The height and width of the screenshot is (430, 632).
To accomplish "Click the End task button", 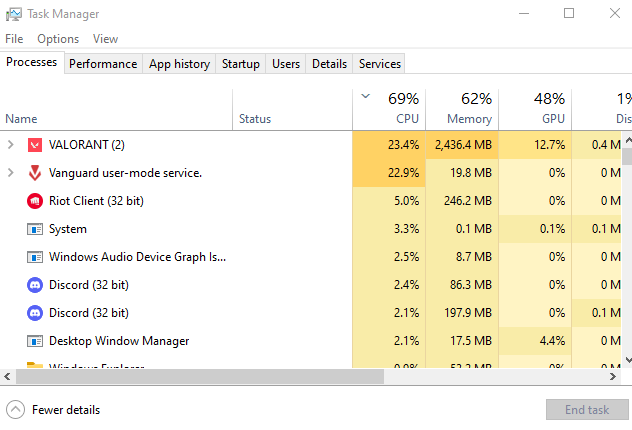I will click(587, 410).
